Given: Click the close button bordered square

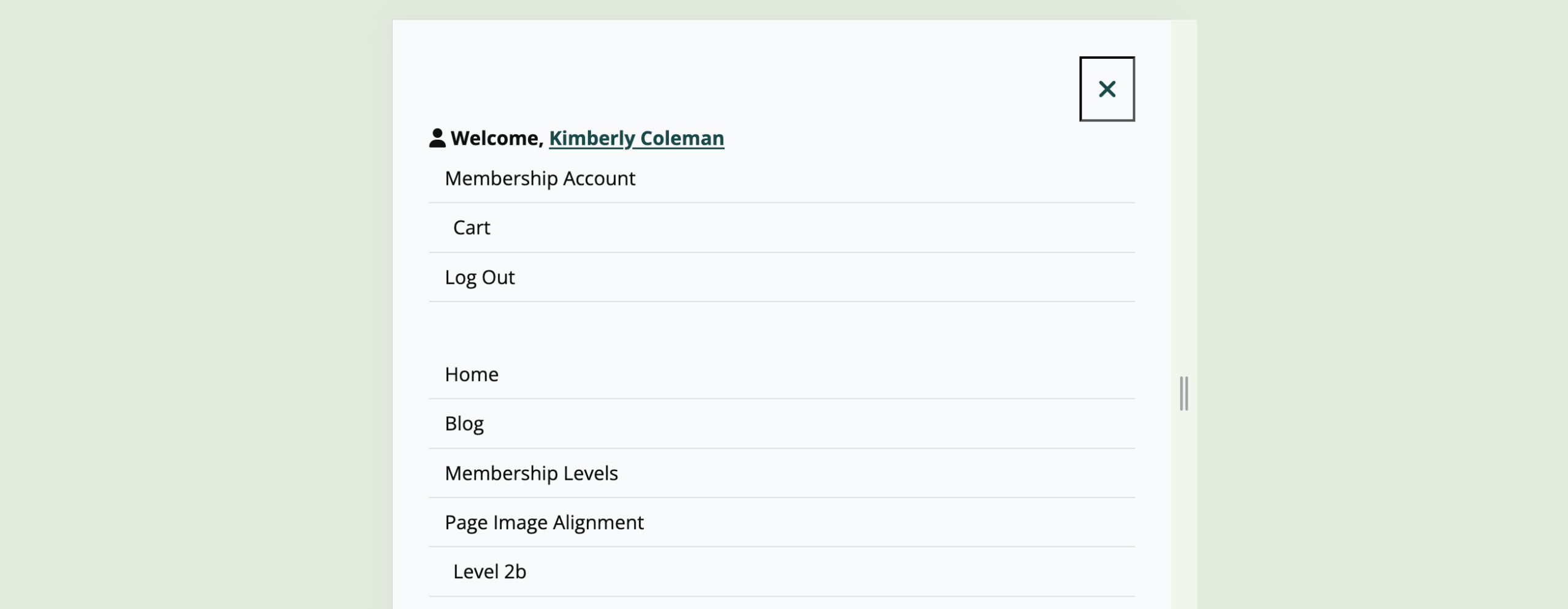Looking at the screenshot, I should pyautogui.click(x=1106, y=89).
